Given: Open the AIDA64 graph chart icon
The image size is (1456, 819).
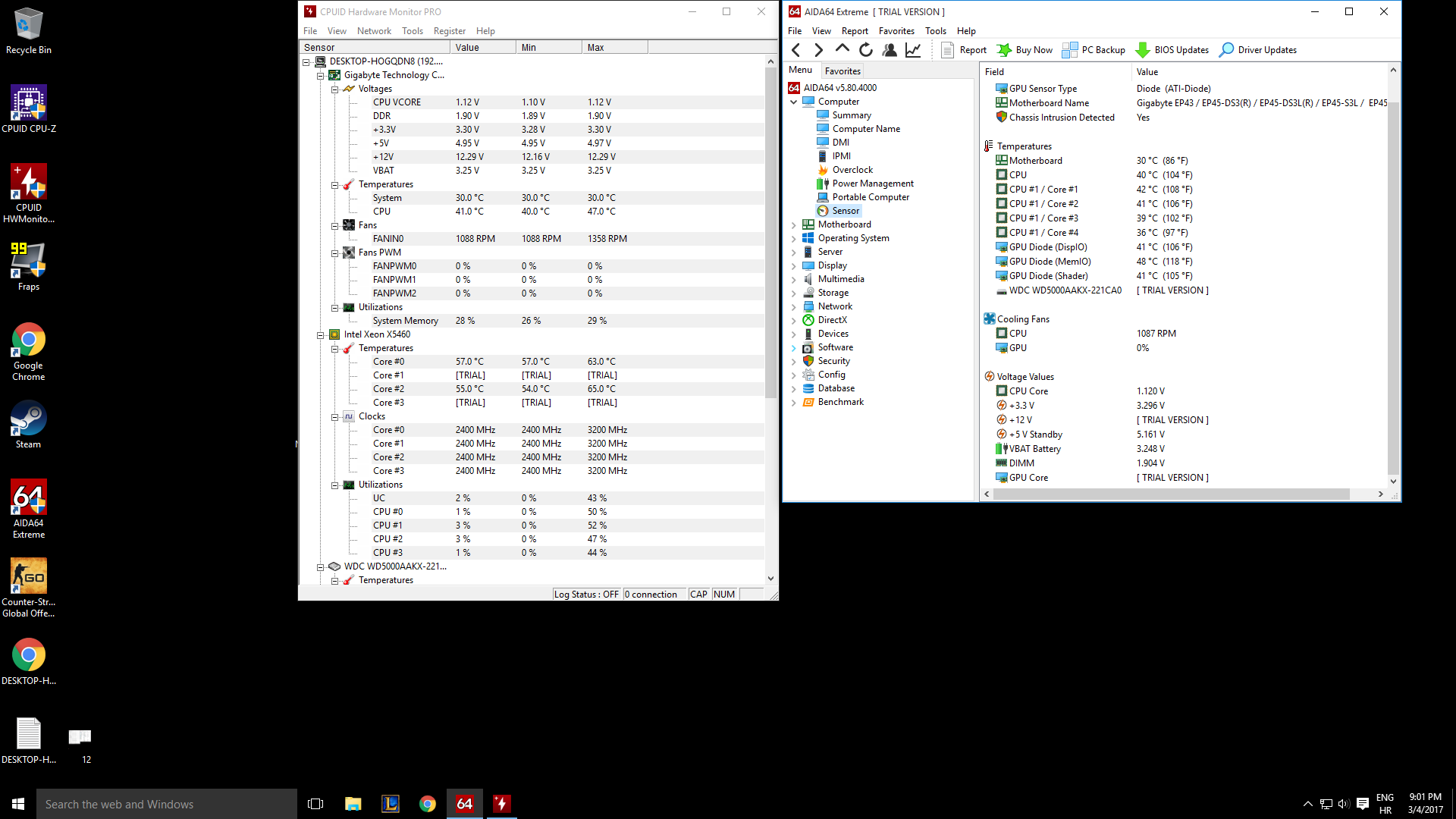Looking at the screenshot, I should point(913,50).
